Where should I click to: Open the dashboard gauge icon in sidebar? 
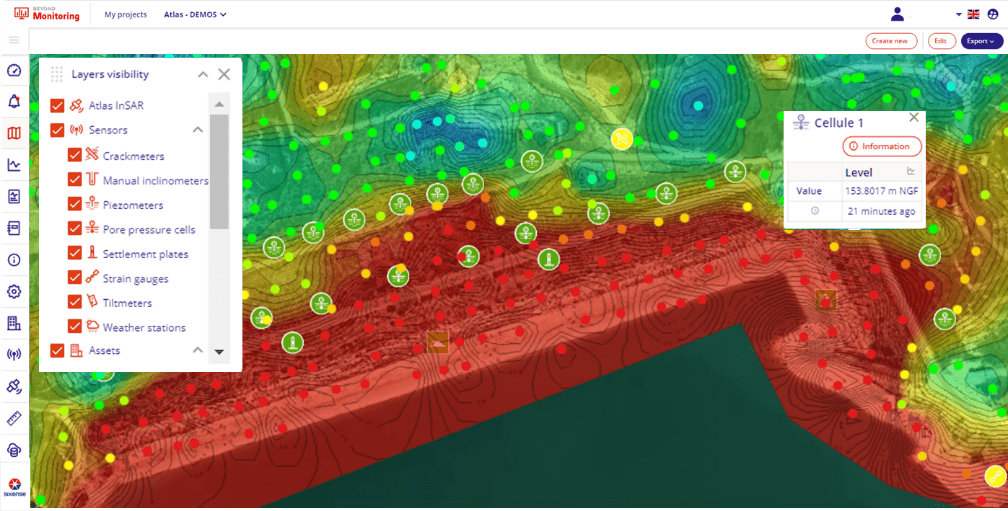pyautogui.click(x=14, y=70)
